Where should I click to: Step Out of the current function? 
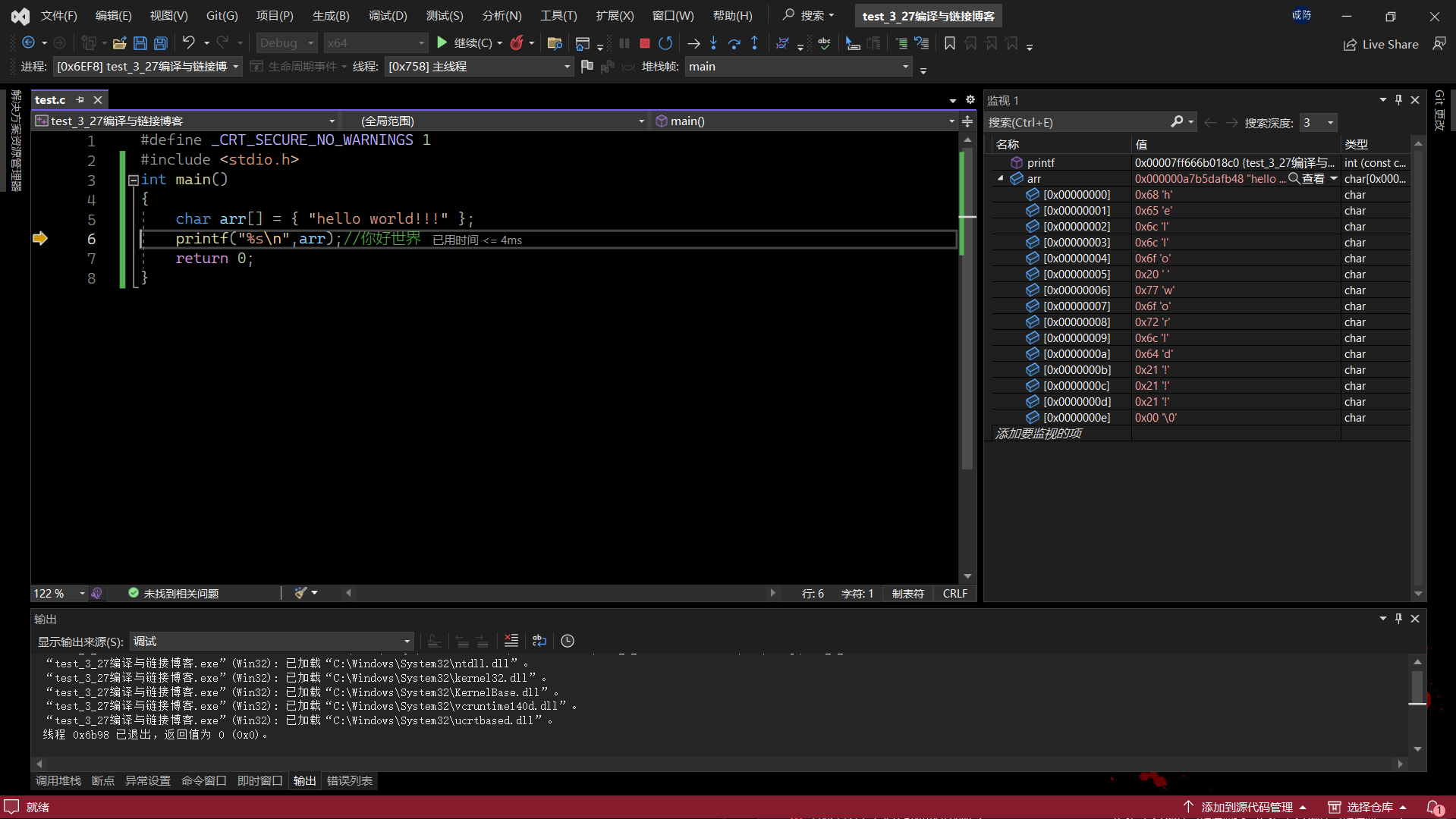pos(754,43)
